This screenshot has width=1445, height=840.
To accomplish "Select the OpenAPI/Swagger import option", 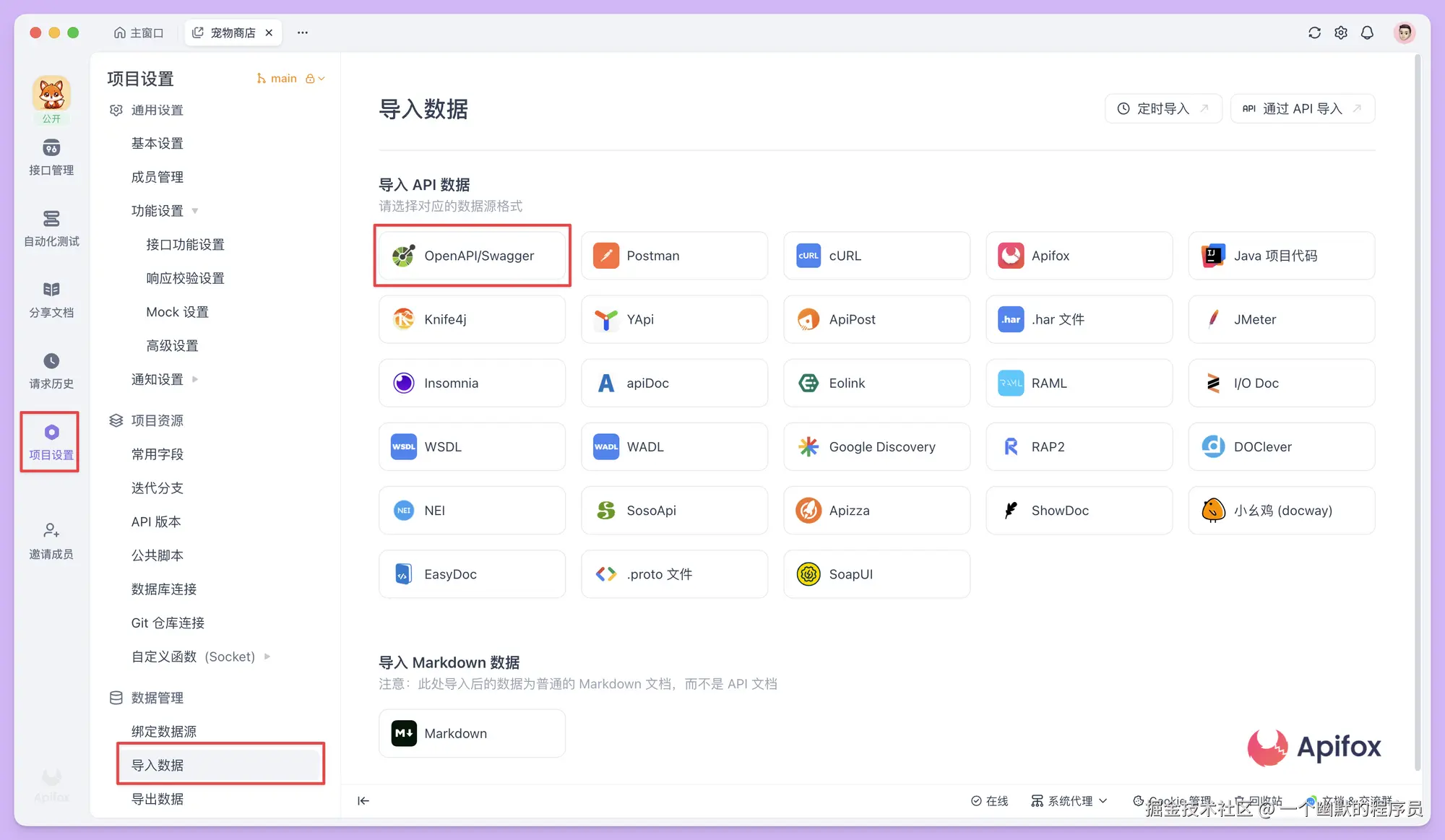I will pos(471,256).
